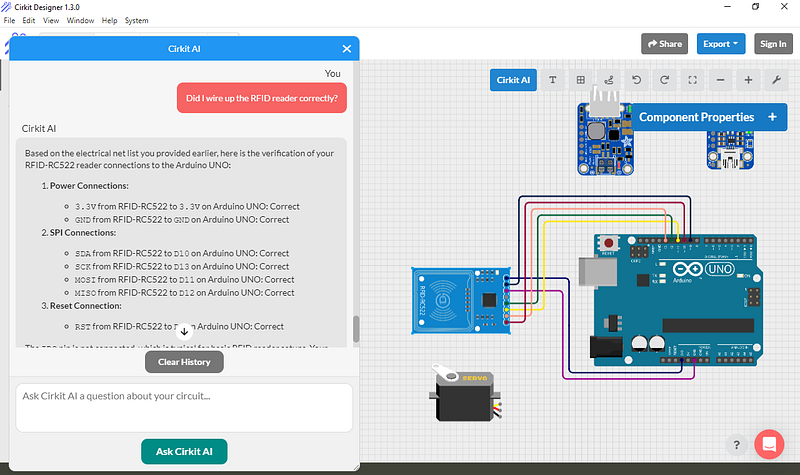Open the View menu
This screenshot has width=800, height=475.
point(51,20)
